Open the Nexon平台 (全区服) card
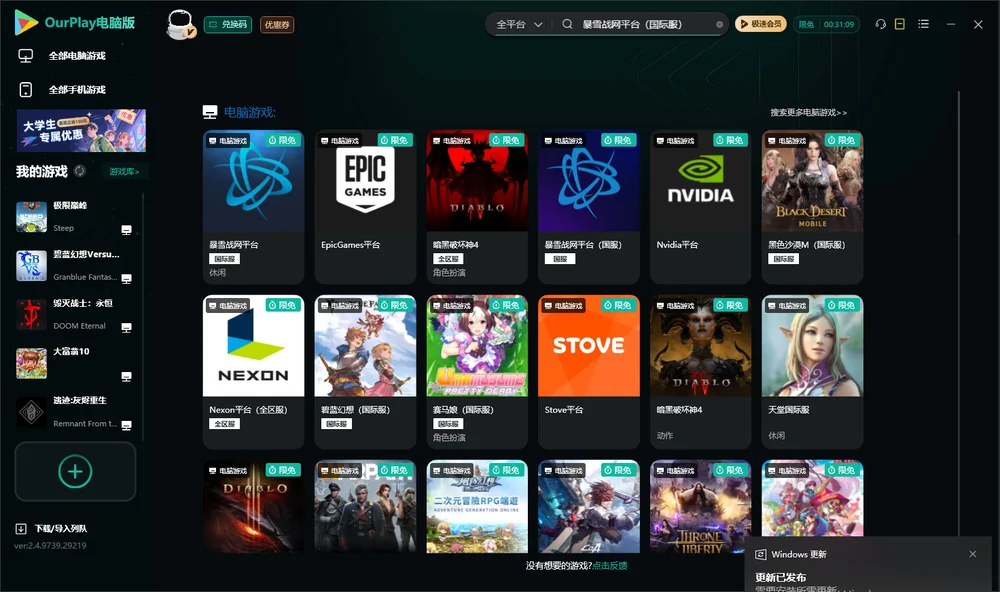Screen dimensions: 1000x592 [253, 372]
